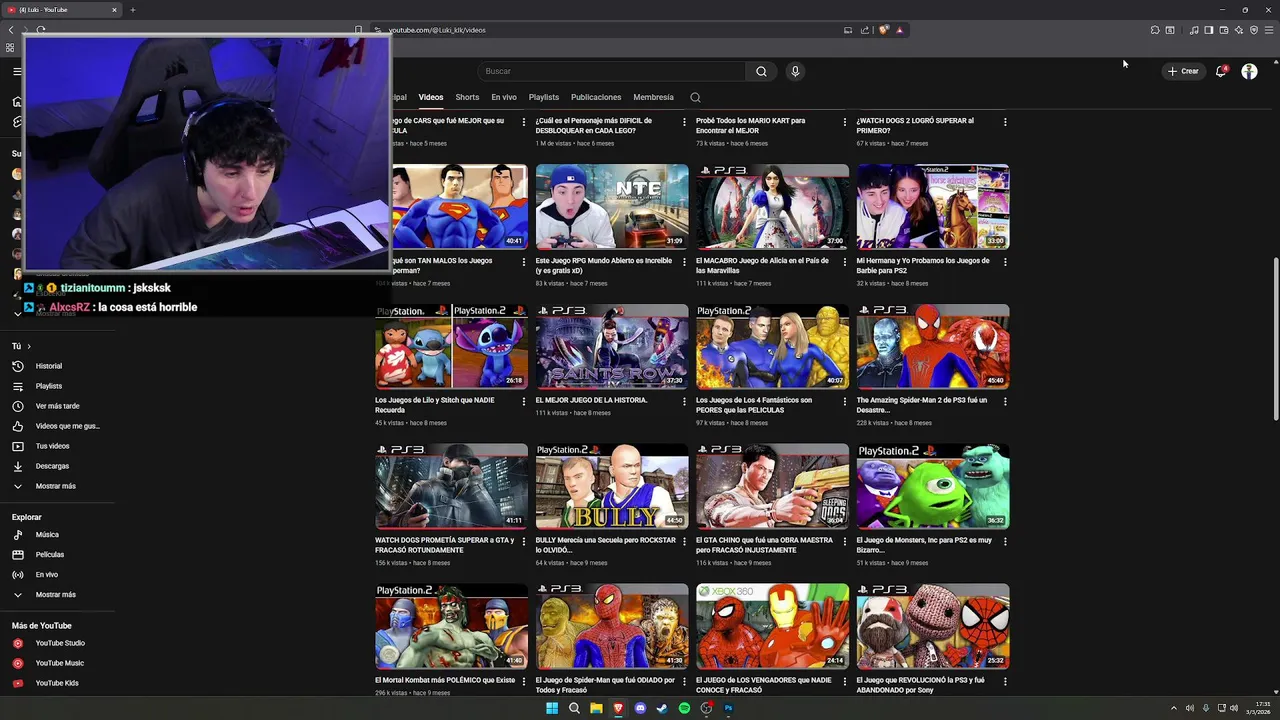Open 'WATCH DOGS PROMETÍA SUPERAR A GTA' title
Screen dimensions: 1280x720
pyautogui.click(x=445, y=545)
